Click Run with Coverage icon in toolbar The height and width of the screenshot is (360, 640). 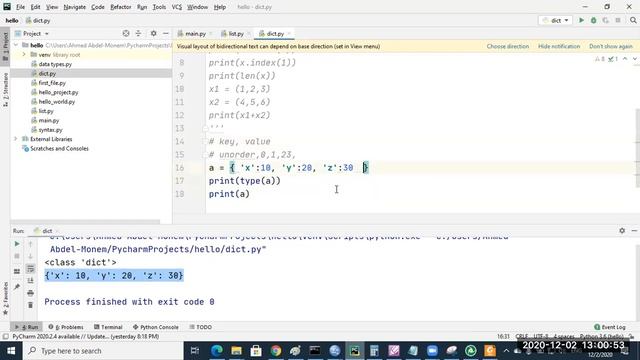(x=605, y=20)
